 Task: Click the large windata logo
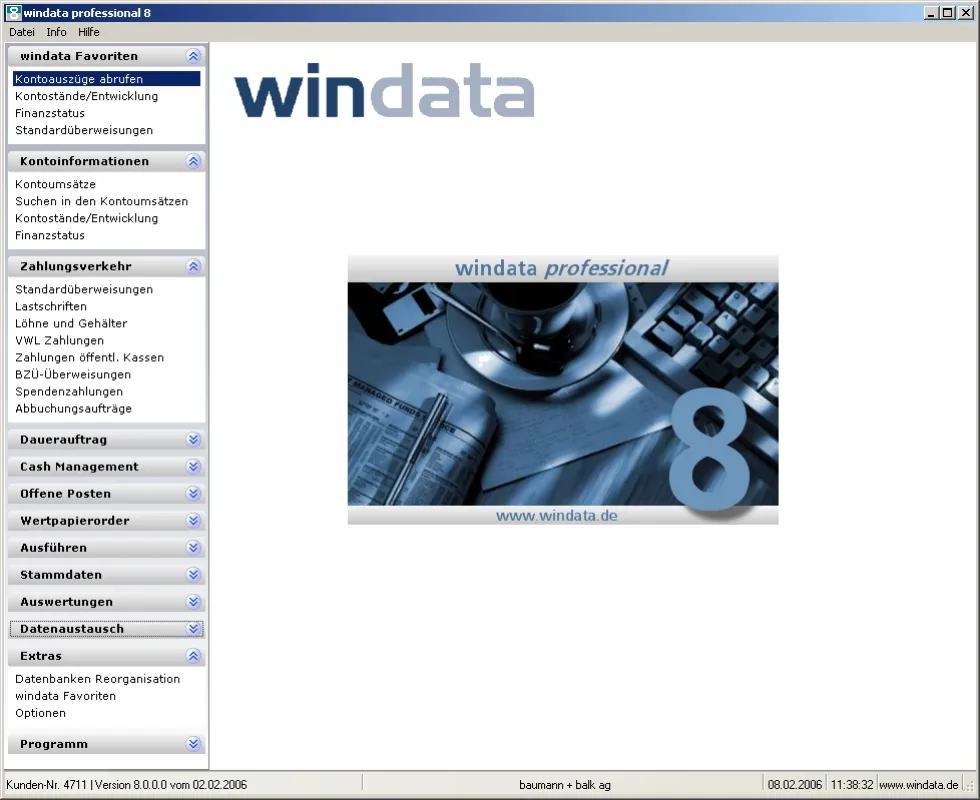[x=384, y=91]
